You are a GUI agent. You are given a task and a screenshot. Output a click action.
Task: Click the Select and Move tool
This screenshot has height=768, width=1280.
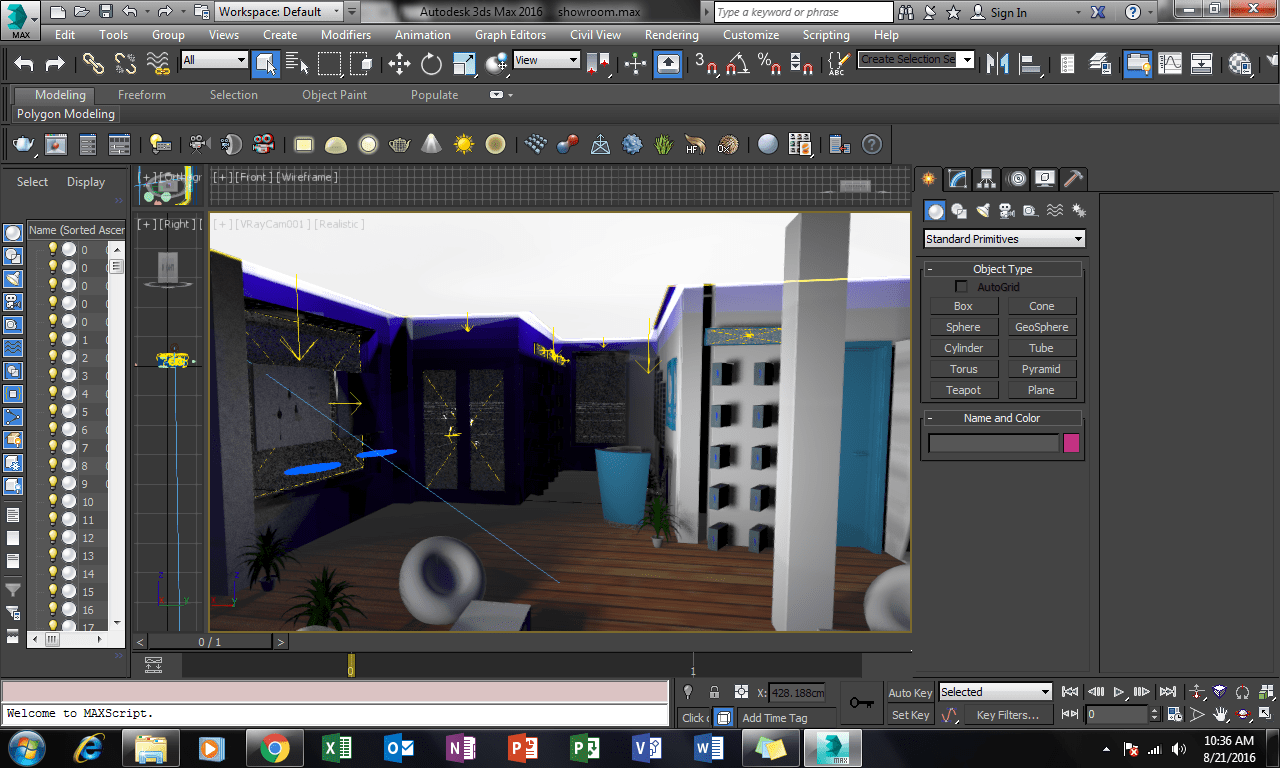[399, 64]
